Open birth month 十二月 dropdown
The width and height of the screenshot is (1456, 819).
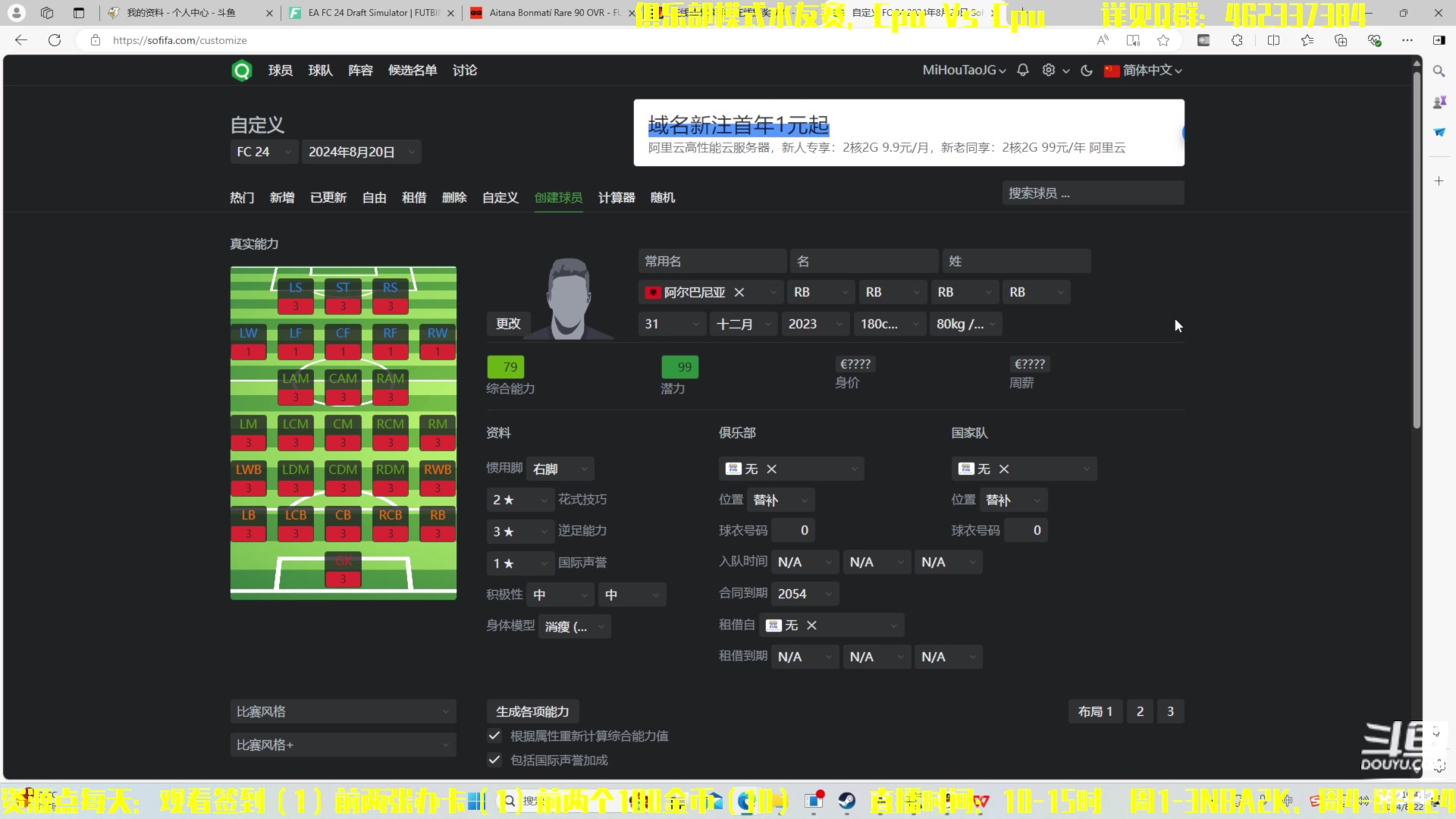[x=744, y=324]
